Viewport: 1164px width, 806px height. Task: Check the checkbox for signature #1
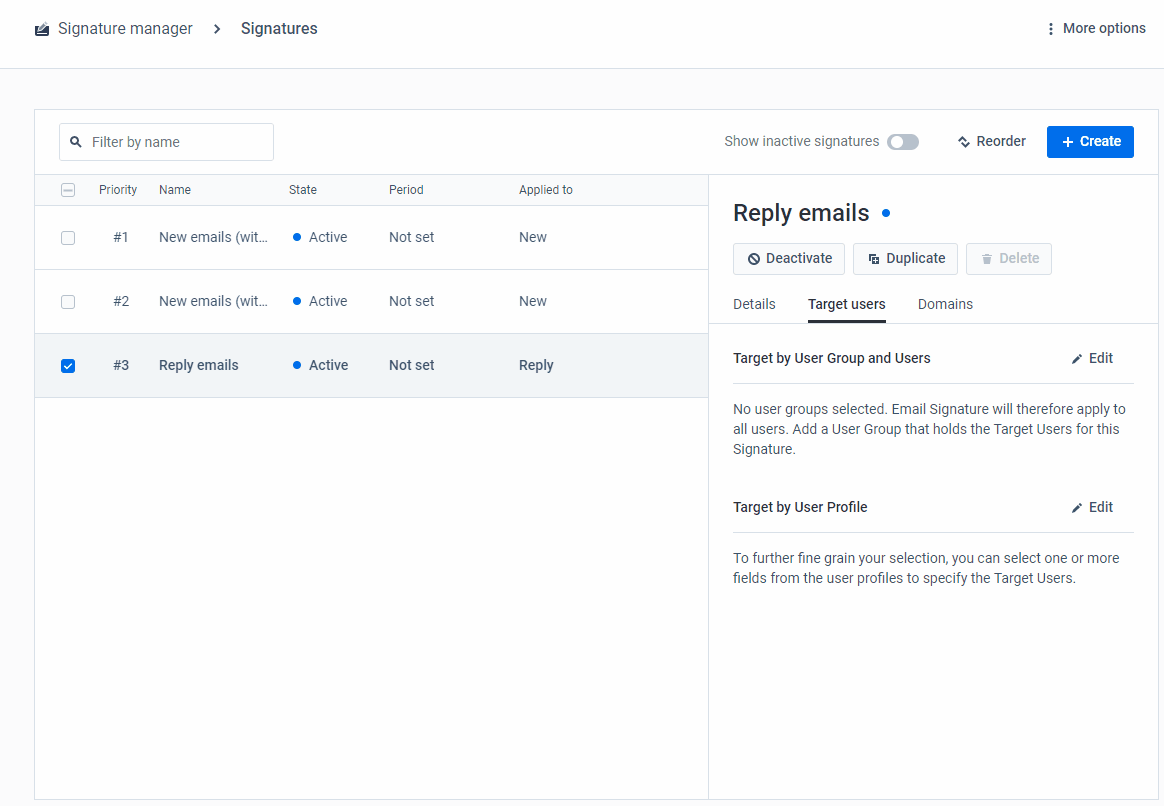68,237
